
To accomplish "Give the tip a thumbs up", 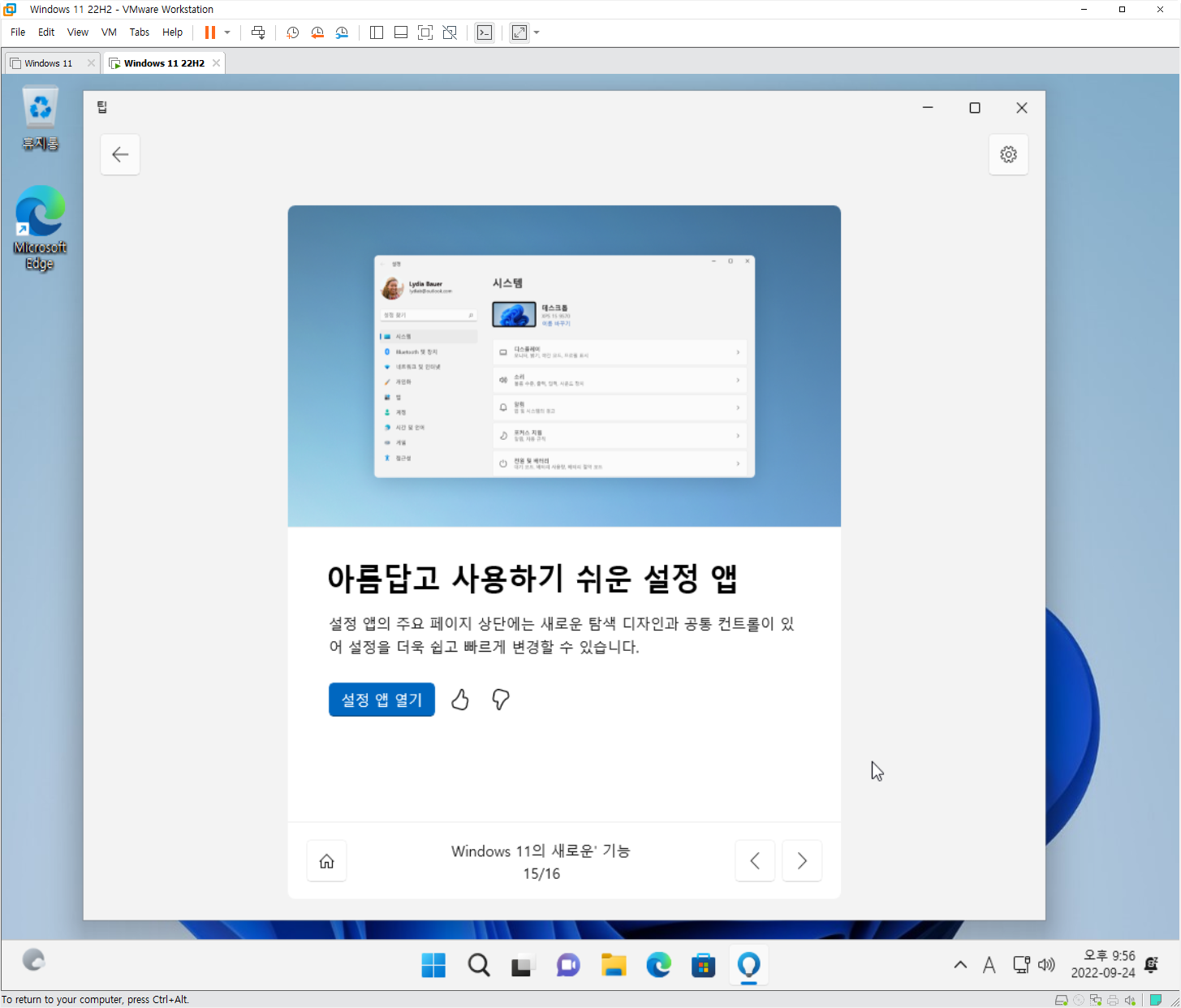I will point(460,700).
